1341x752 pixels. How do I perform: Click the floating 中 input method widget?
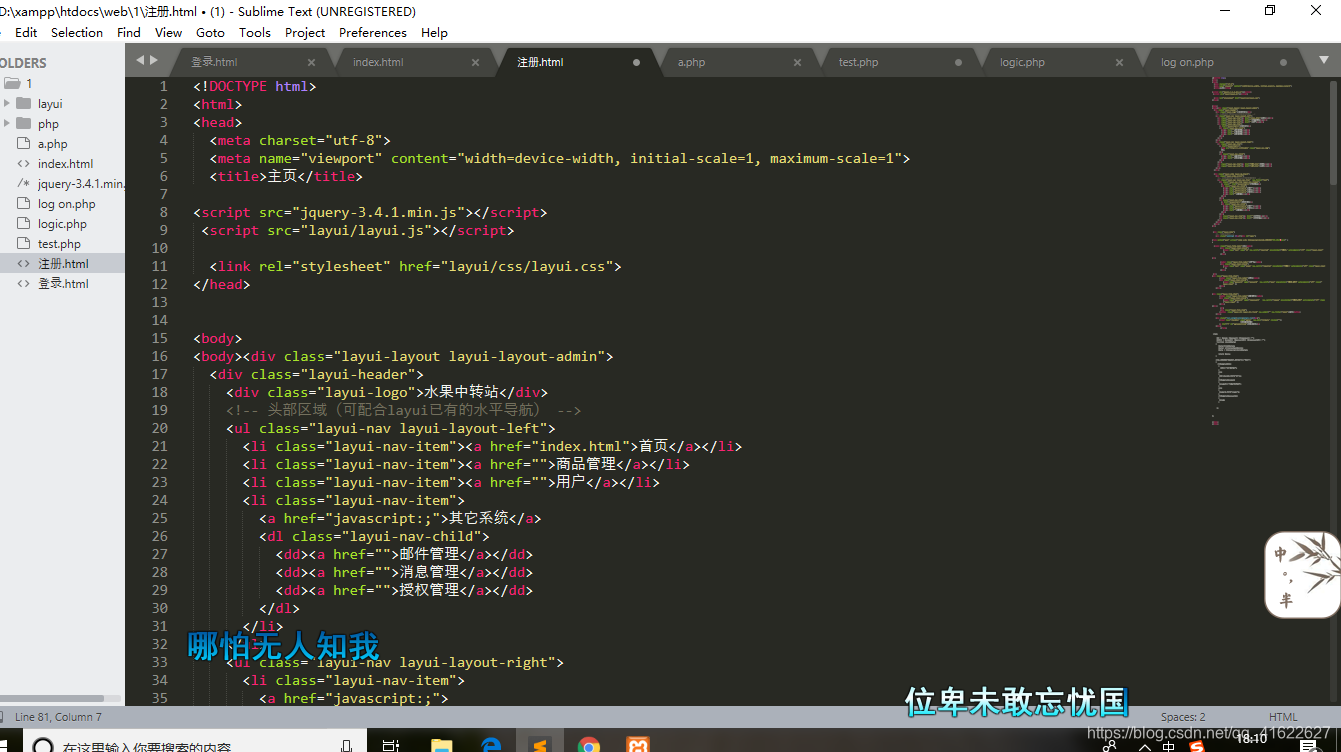tap(1303, 574)
